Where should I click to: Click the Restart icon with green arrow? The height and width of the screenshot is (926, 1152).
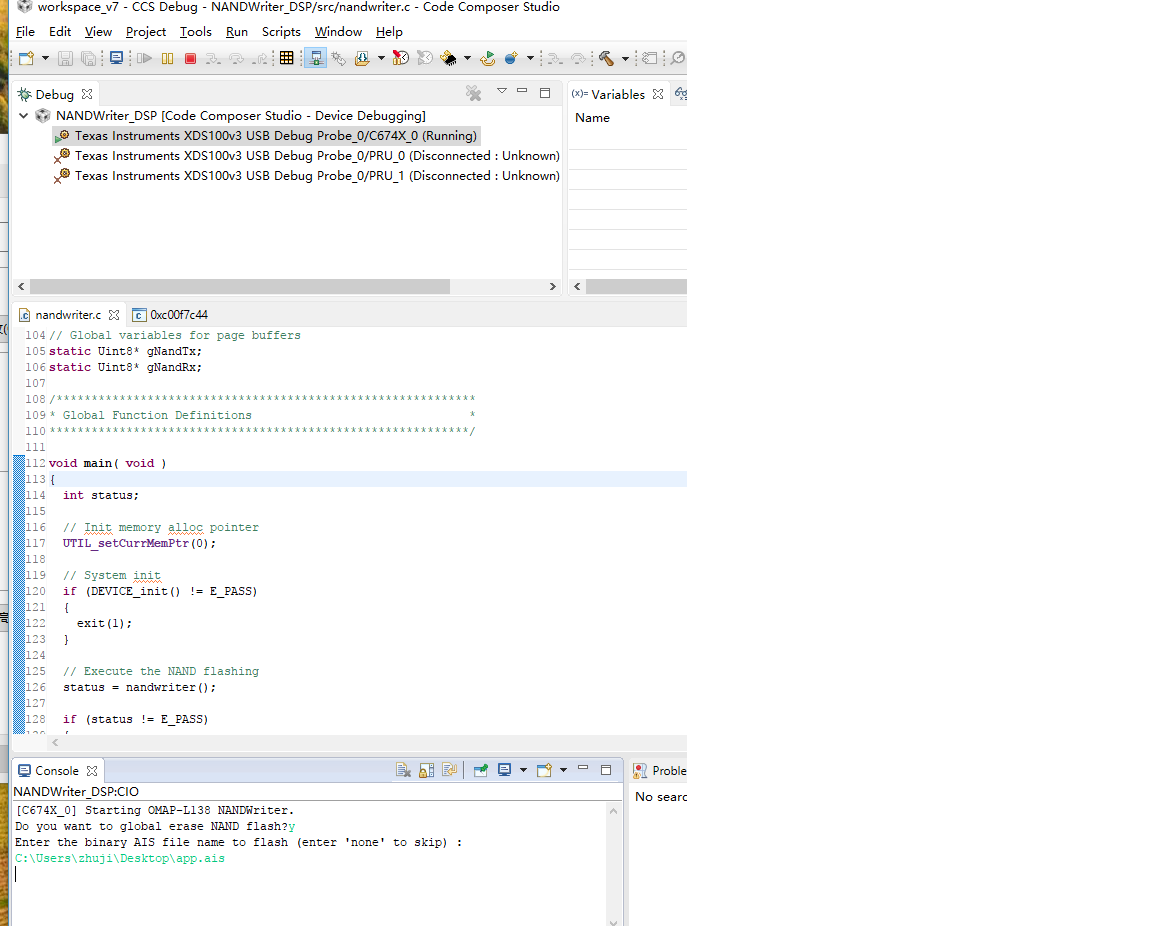click(487, 58)
